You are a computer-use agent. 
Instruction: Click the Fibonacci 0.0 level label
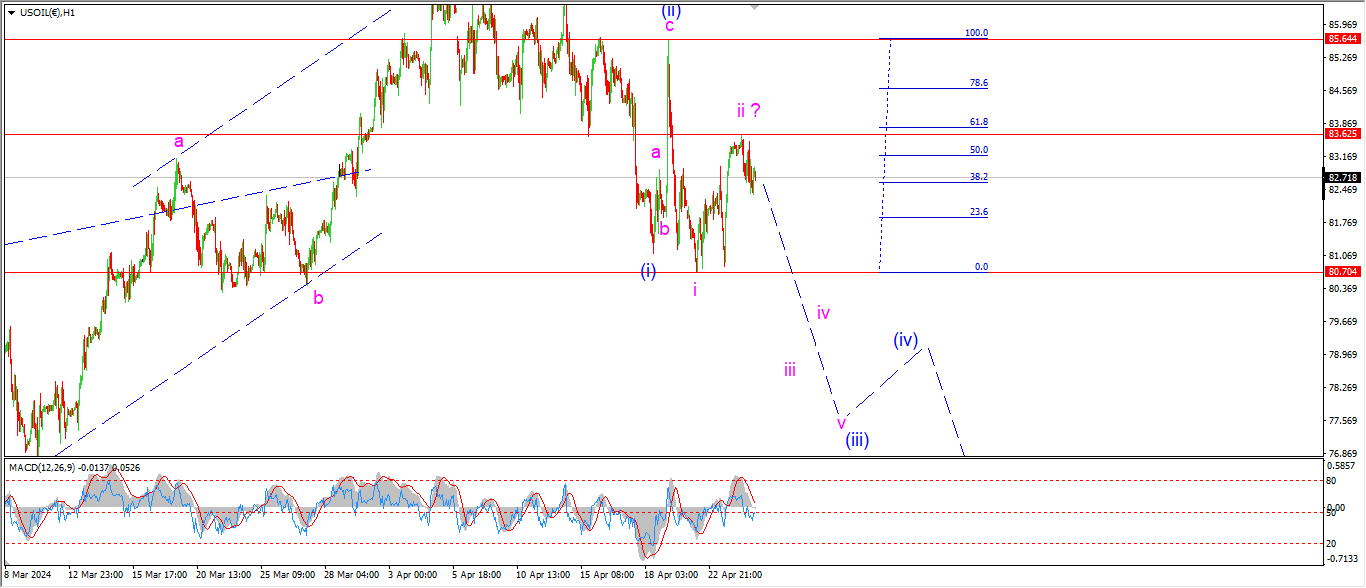(x=980, y=267)
